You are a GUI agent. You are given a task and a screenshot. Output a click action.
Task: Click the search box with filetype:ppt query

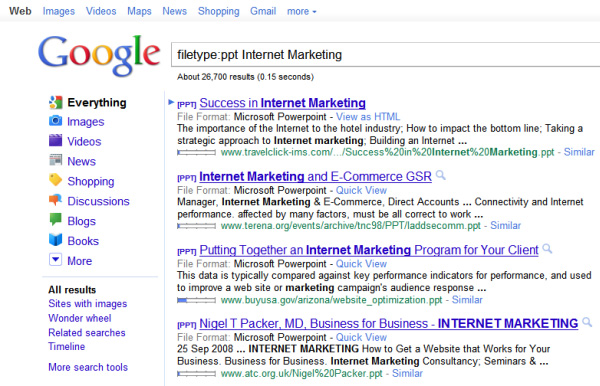[x=385, y=55]
